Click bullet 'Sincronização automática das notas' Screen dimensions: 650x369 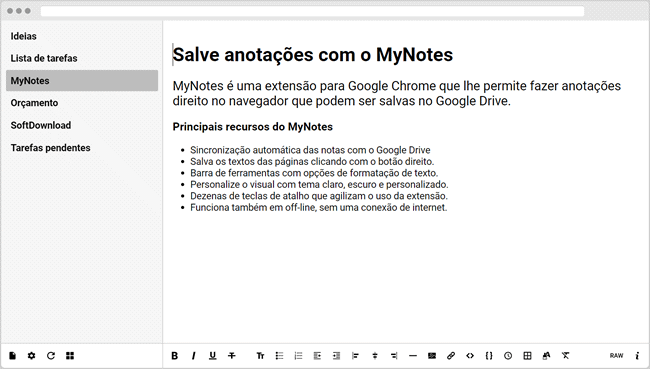(310, 150)
